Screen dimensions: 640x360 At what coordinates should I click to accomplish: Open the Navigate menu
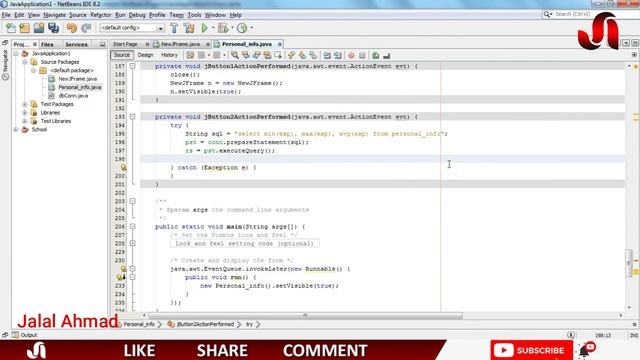[x=54, y=15]
